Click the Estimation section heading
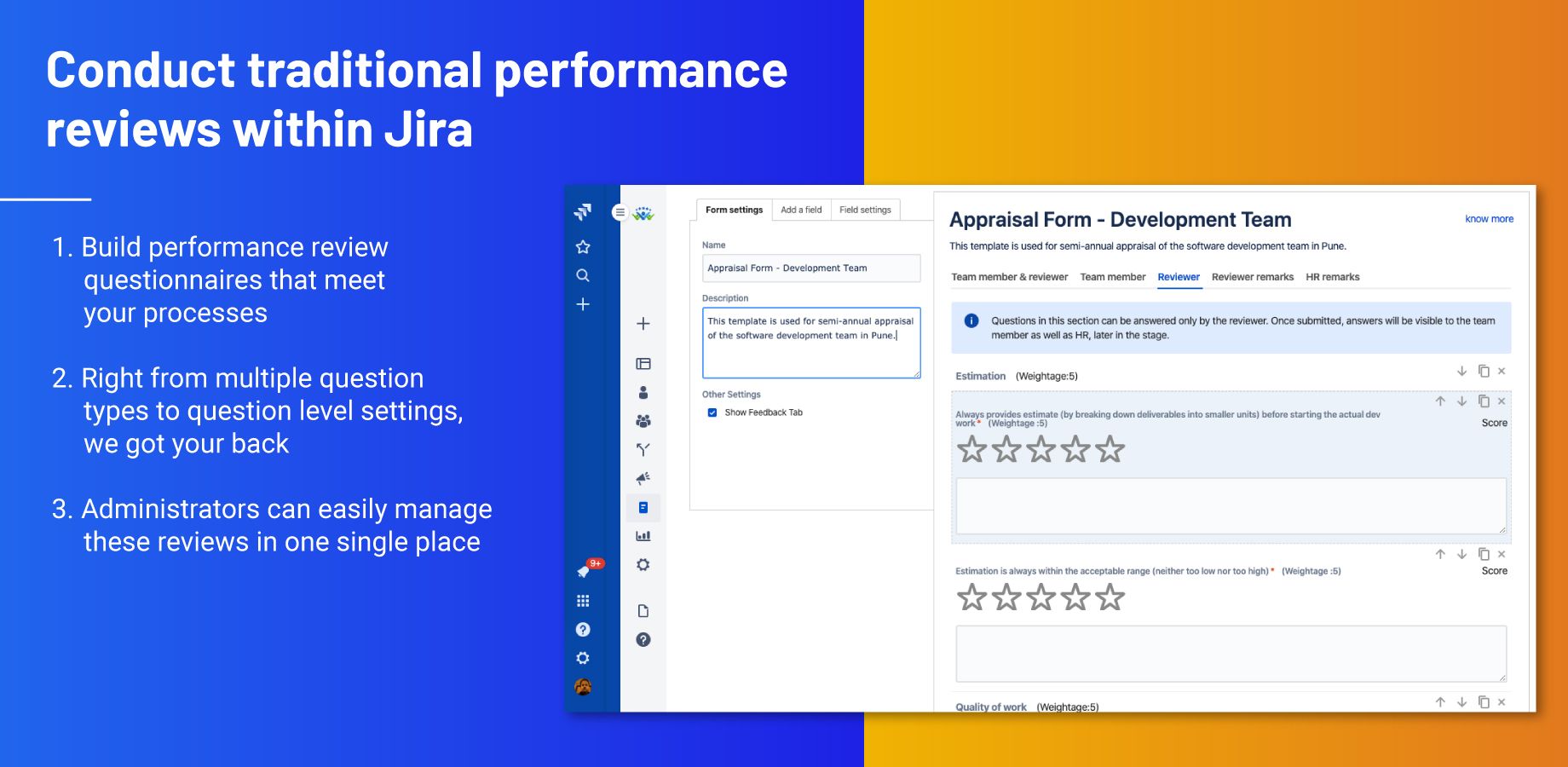Screen dimensions: 1568x767 click(980, 376)
